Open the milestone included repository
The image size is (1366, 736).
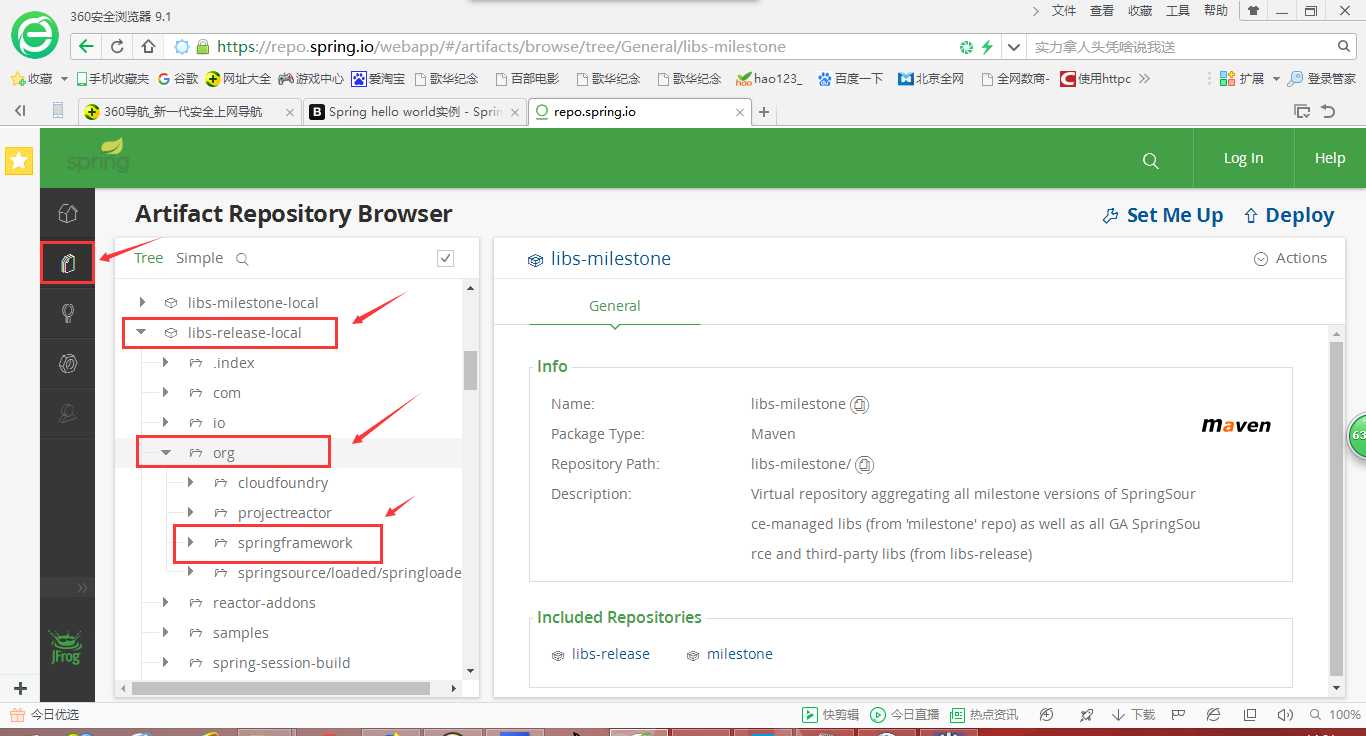click(x=740, y=654)
